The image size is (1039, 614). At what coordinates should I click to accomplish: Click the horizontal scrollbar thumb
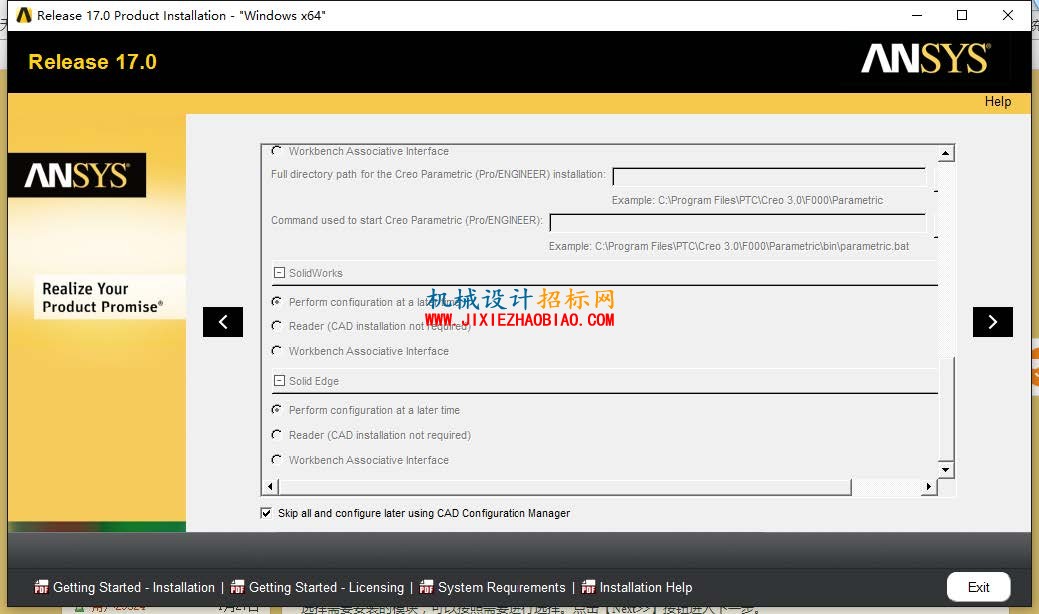click(x=564, y=487)
